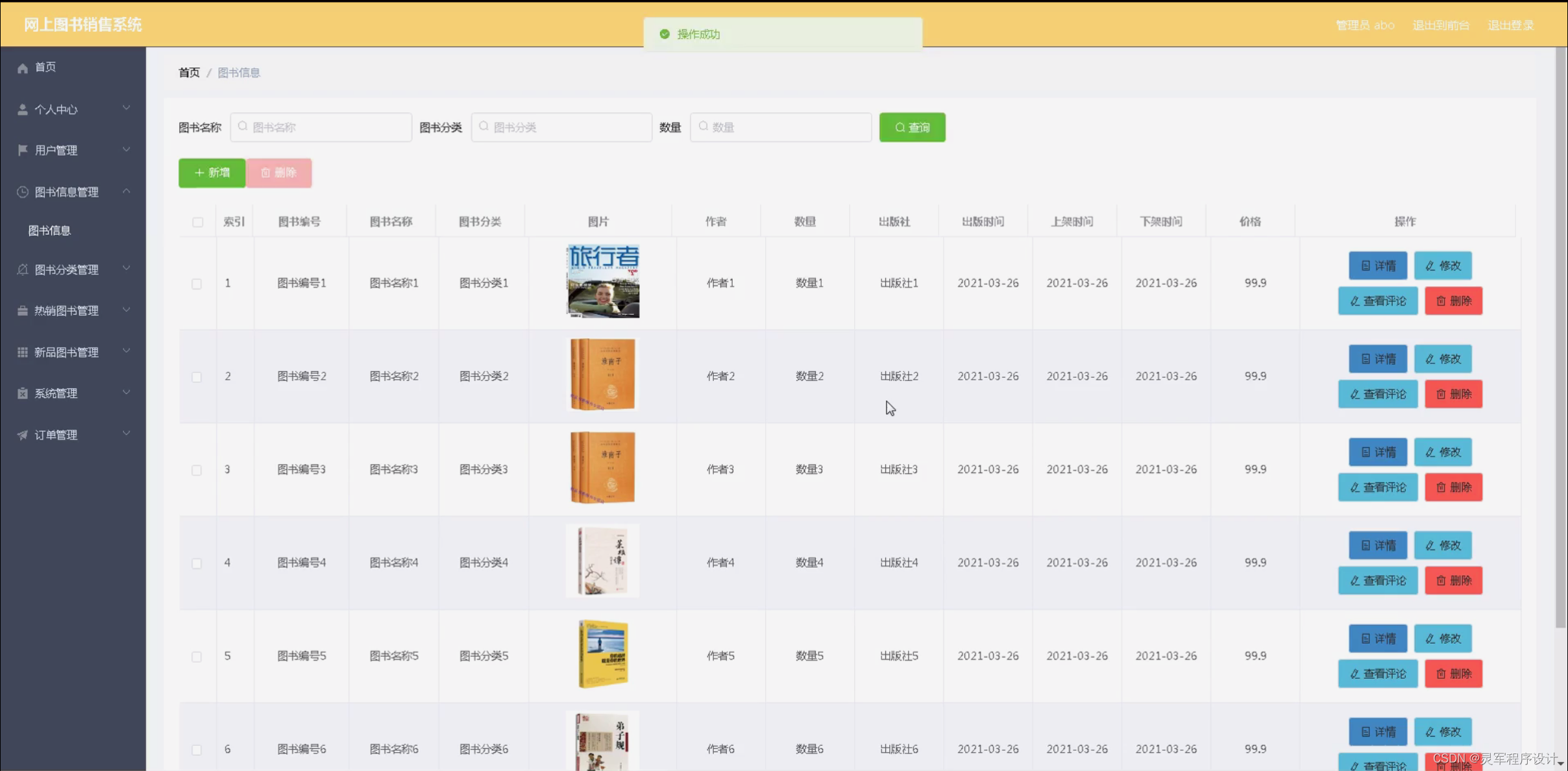The image size is (1568, 771).
Task: Click the grid icon beside 新品图书管理
Action: (23, 352)
